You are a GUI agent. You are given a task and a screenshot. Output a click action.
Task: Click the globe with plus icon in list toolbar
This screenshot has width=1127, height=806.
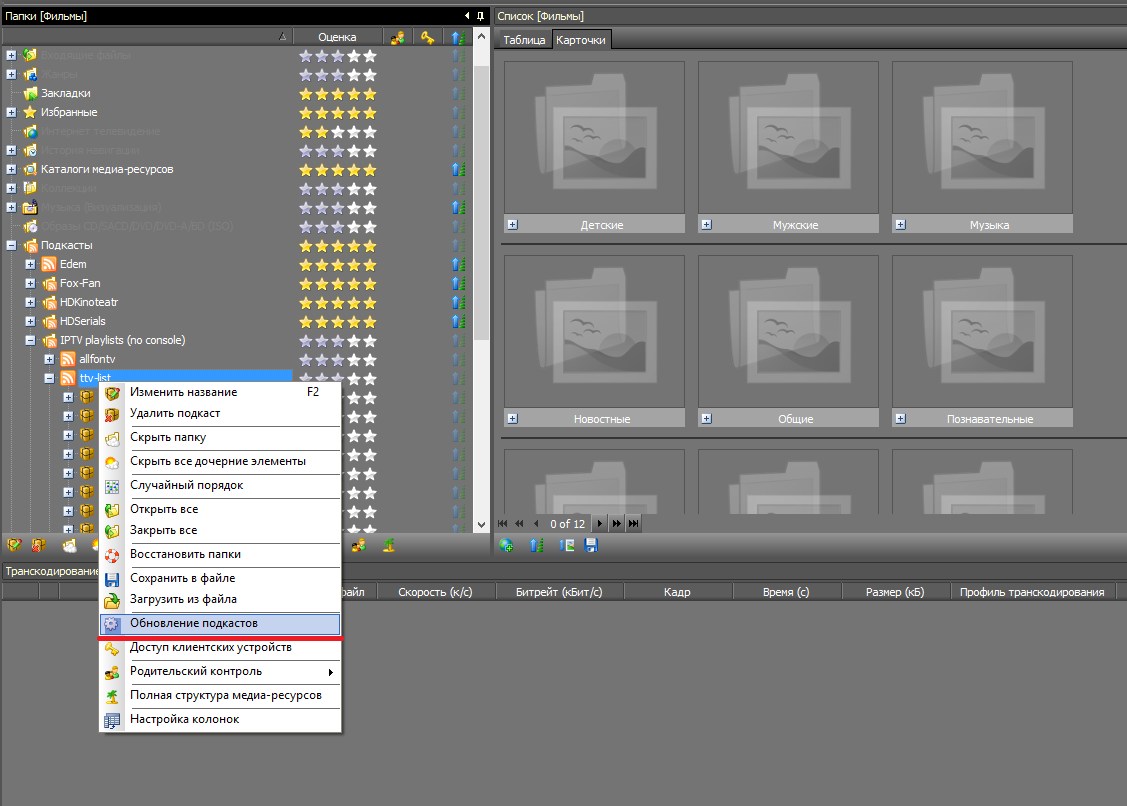[x=507, y=545]
